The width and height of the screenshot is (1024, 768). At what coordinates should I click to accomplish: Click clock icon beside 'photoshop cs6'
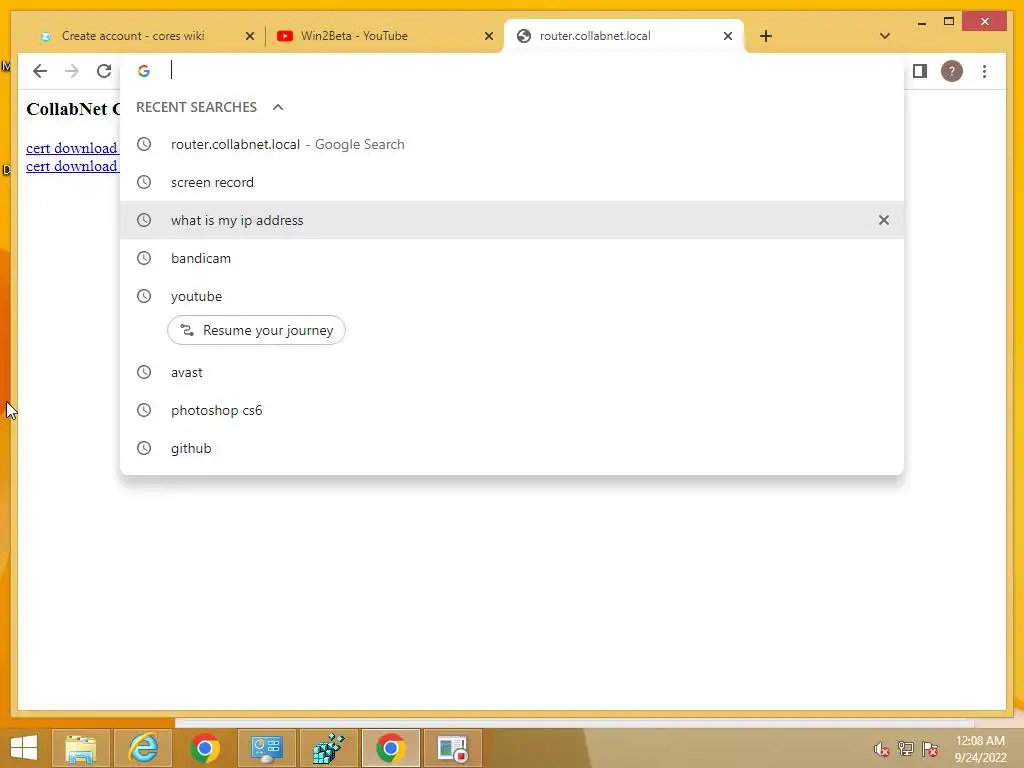[x=144, y=410]
